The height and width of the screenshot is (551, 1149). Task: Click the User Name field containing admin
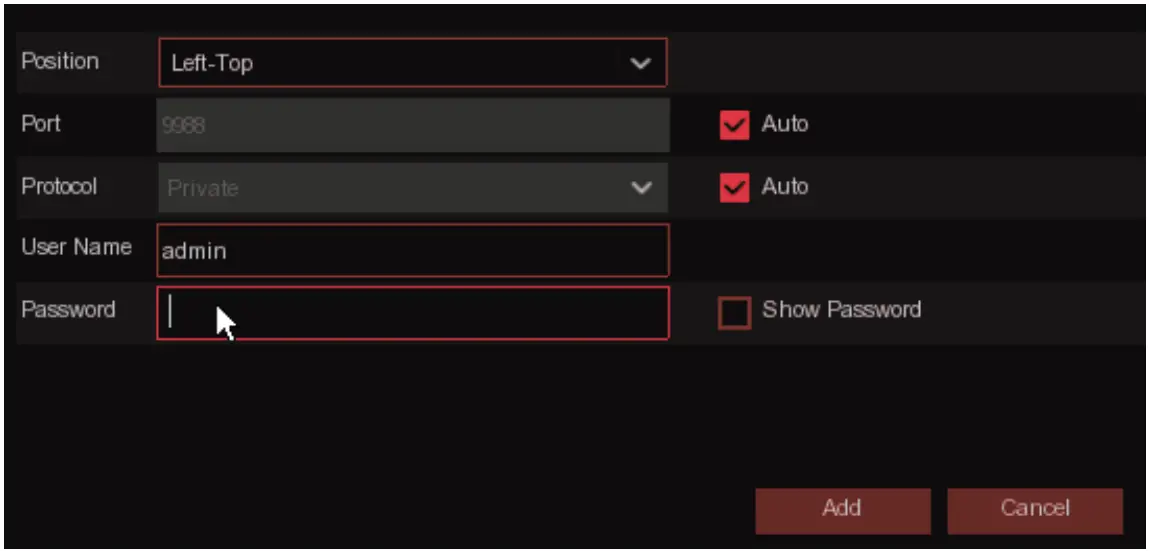412,250
